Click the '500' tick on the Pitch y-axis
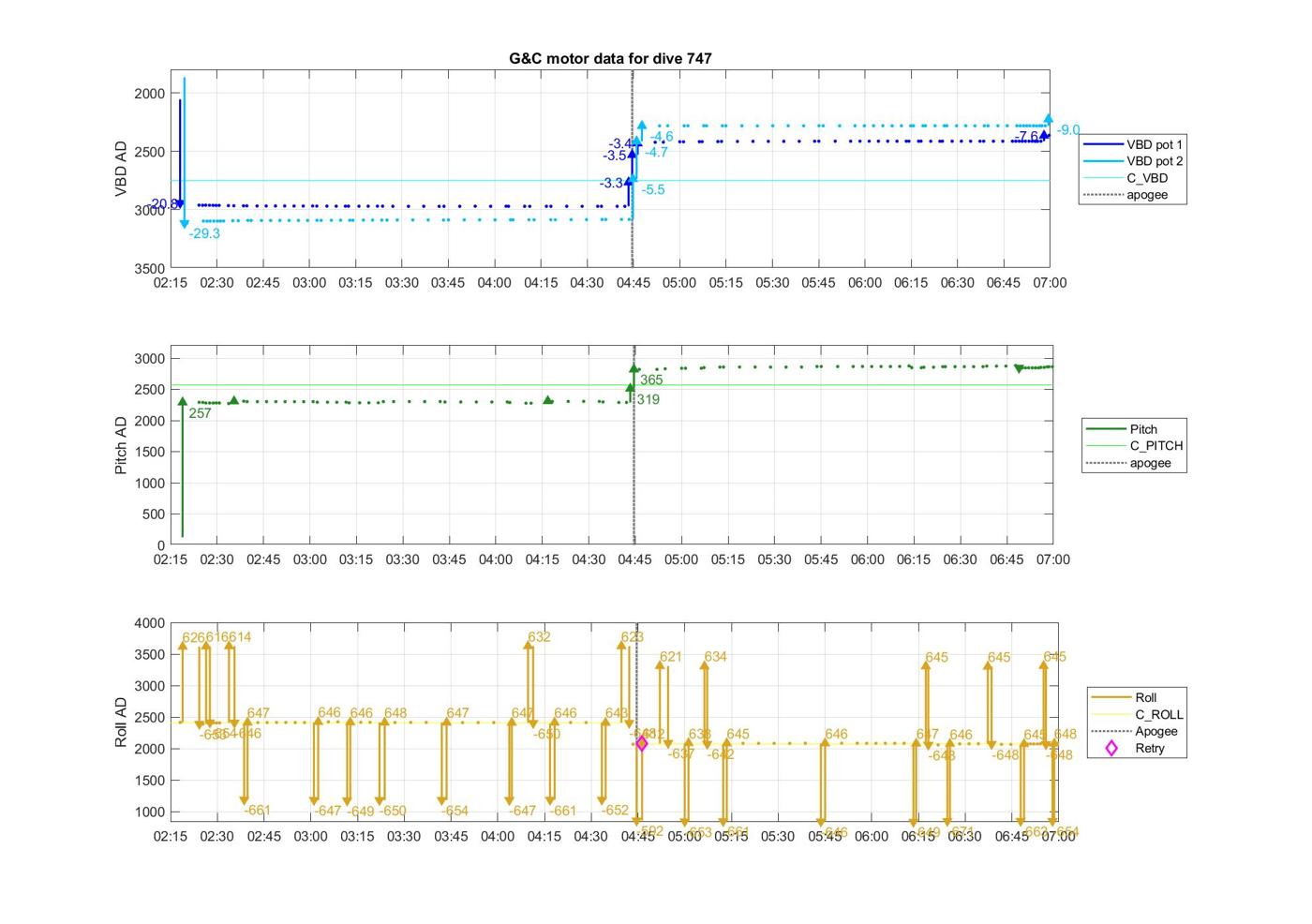 (154, 514)
